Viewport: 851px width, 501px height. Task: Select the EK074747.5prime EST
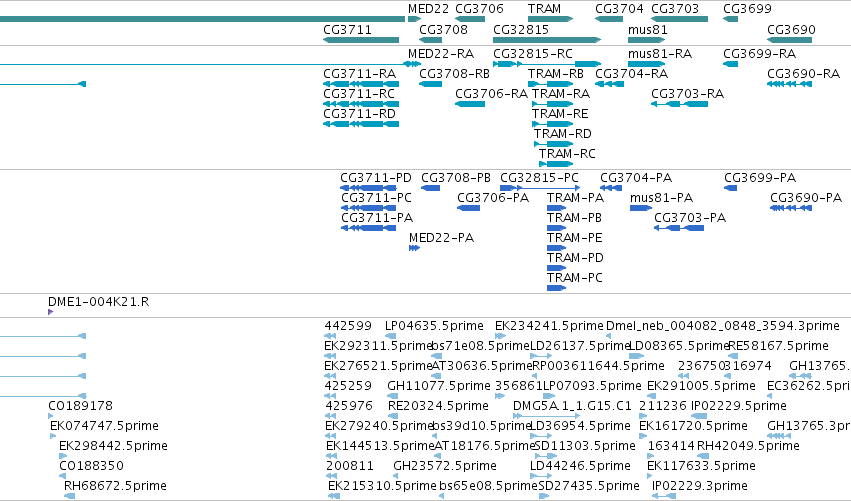coord(104,427)
